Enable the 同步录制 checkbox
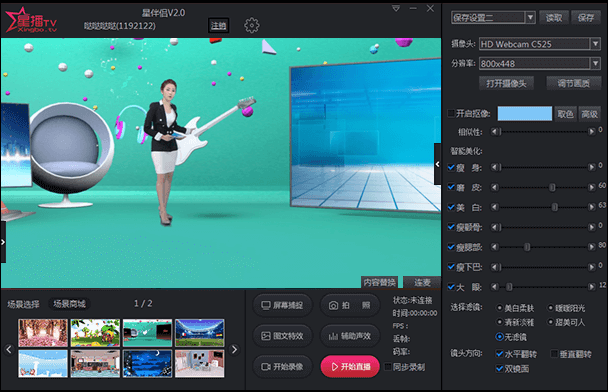608x392 pixels. click(388, 366)
